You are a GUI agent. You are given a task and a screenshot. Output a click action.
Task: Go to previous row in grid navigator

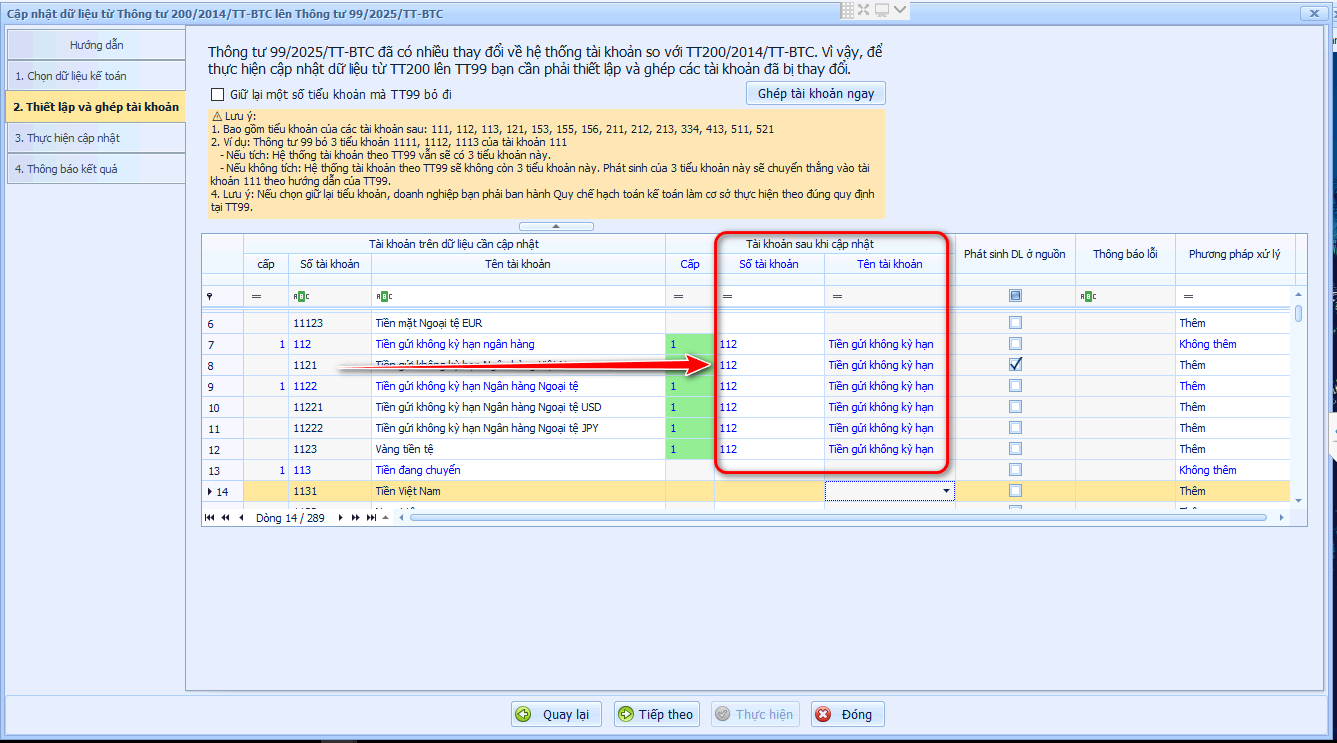pos(241,518)
